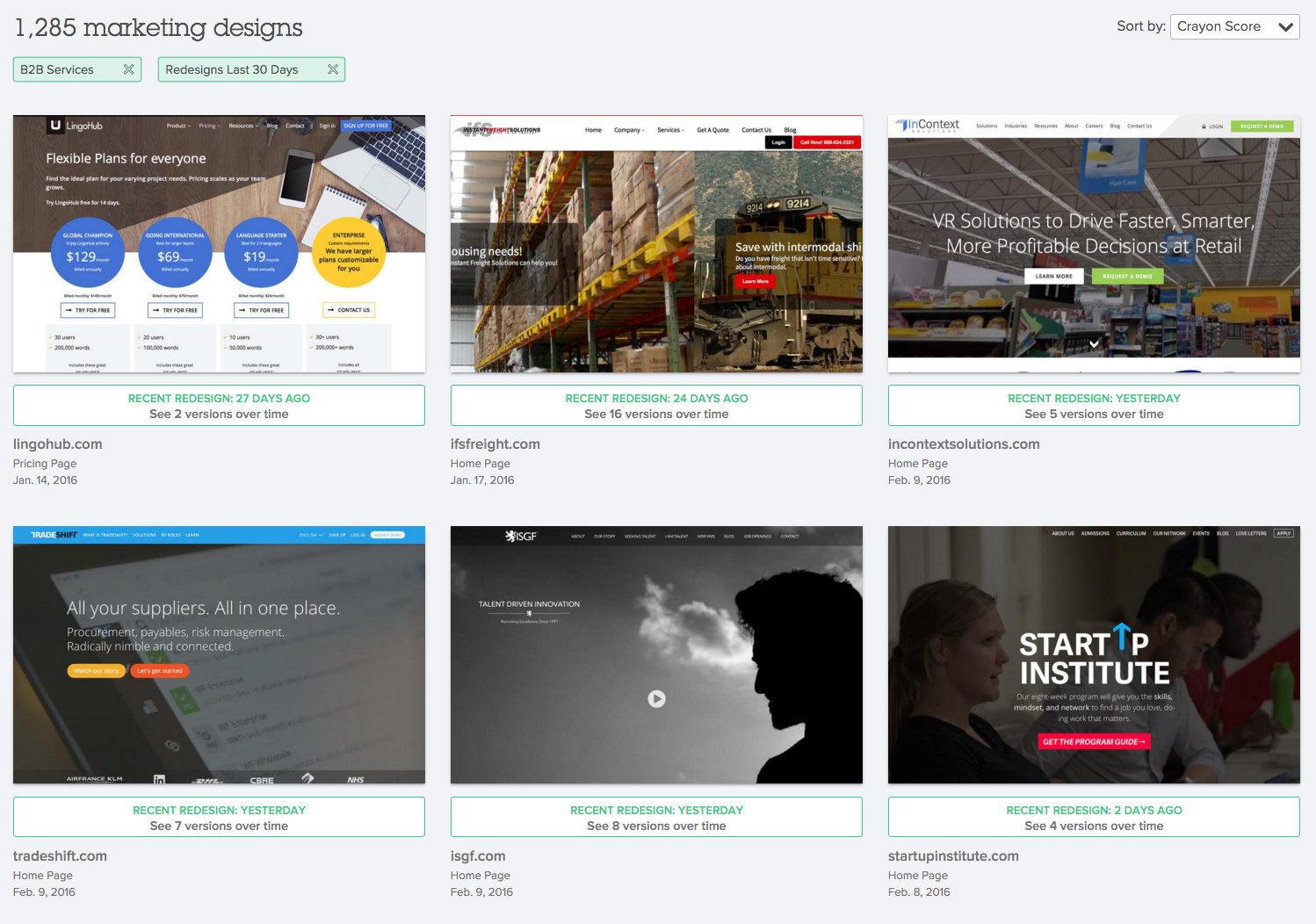Viewport: 1316px width, 924px height.
Task: Click the isgf.com site name
Action: click(478, 856)
